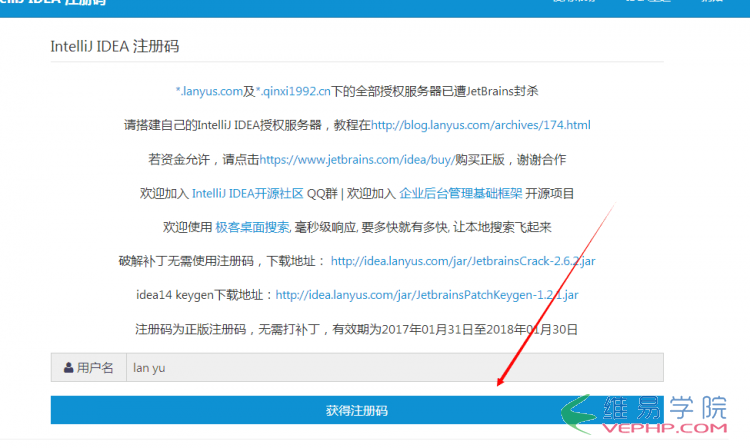Open the 极客桌面搜索 link
The width and height of the screenshot is (750, 448).
pos(252,227)
